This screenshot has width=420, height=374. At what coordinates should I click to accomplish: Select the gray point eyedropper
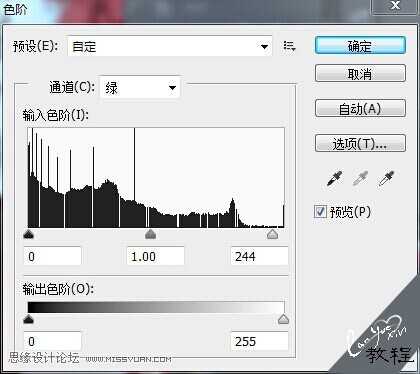(x=360, y=179)
